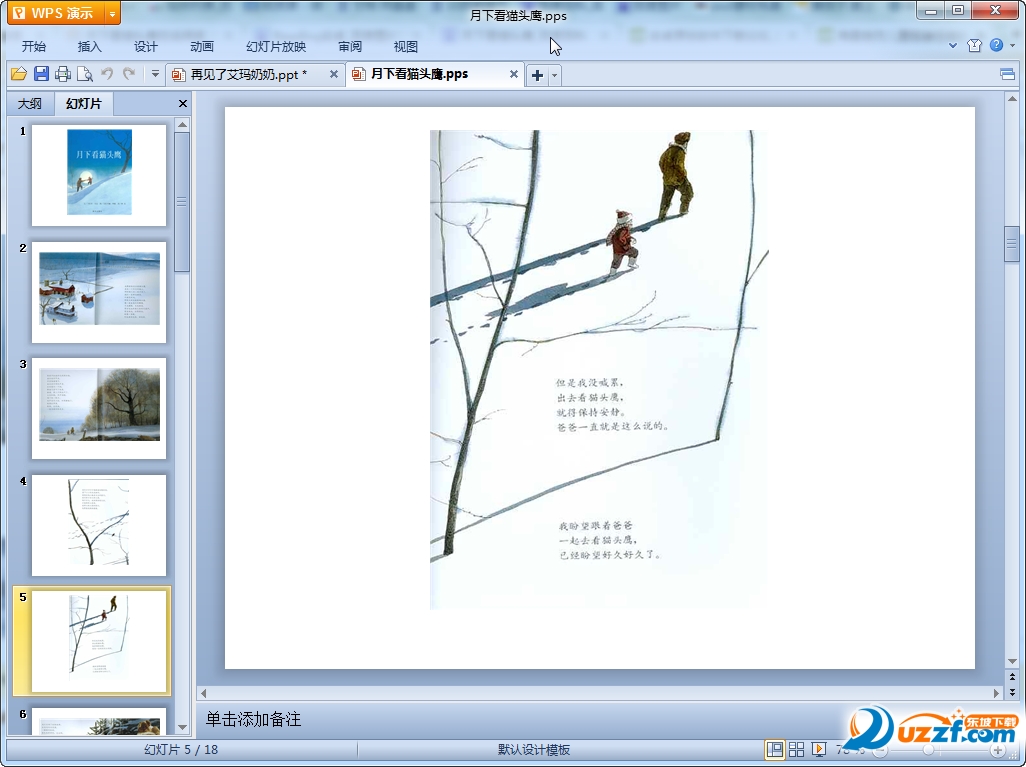The image size is (1026, 767).
Task: Select slide 6 thumbnail
Action: point(99,721)
